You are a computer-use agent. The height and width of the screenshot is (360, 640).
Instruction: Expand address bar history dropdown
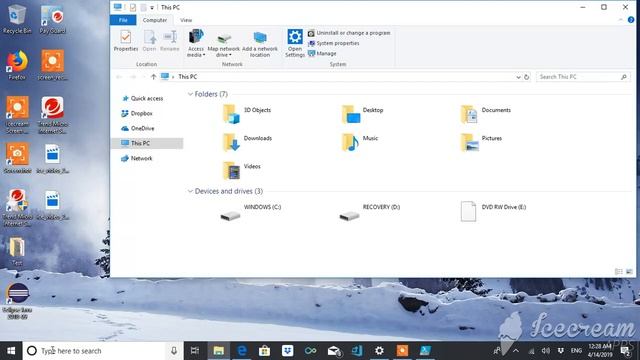[x=518, y=77]
